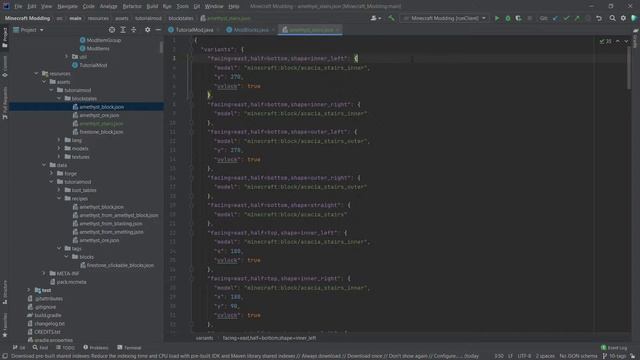Commit changes via Git checkmark icon
This screenshot has width=640, height=360.
(x=566, y=18)
